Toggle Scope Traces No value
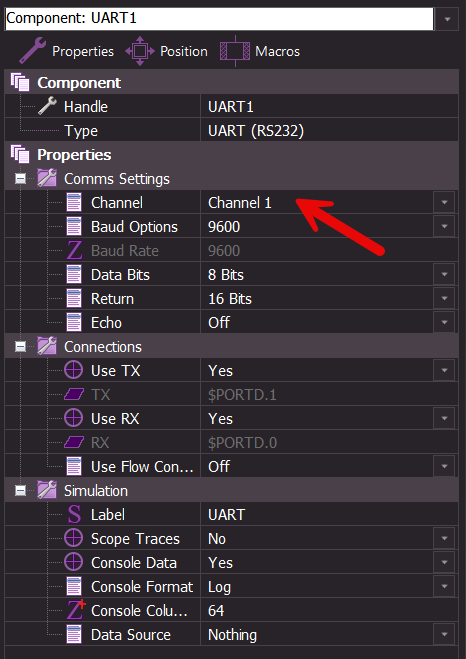 click(x=330, y=539)
